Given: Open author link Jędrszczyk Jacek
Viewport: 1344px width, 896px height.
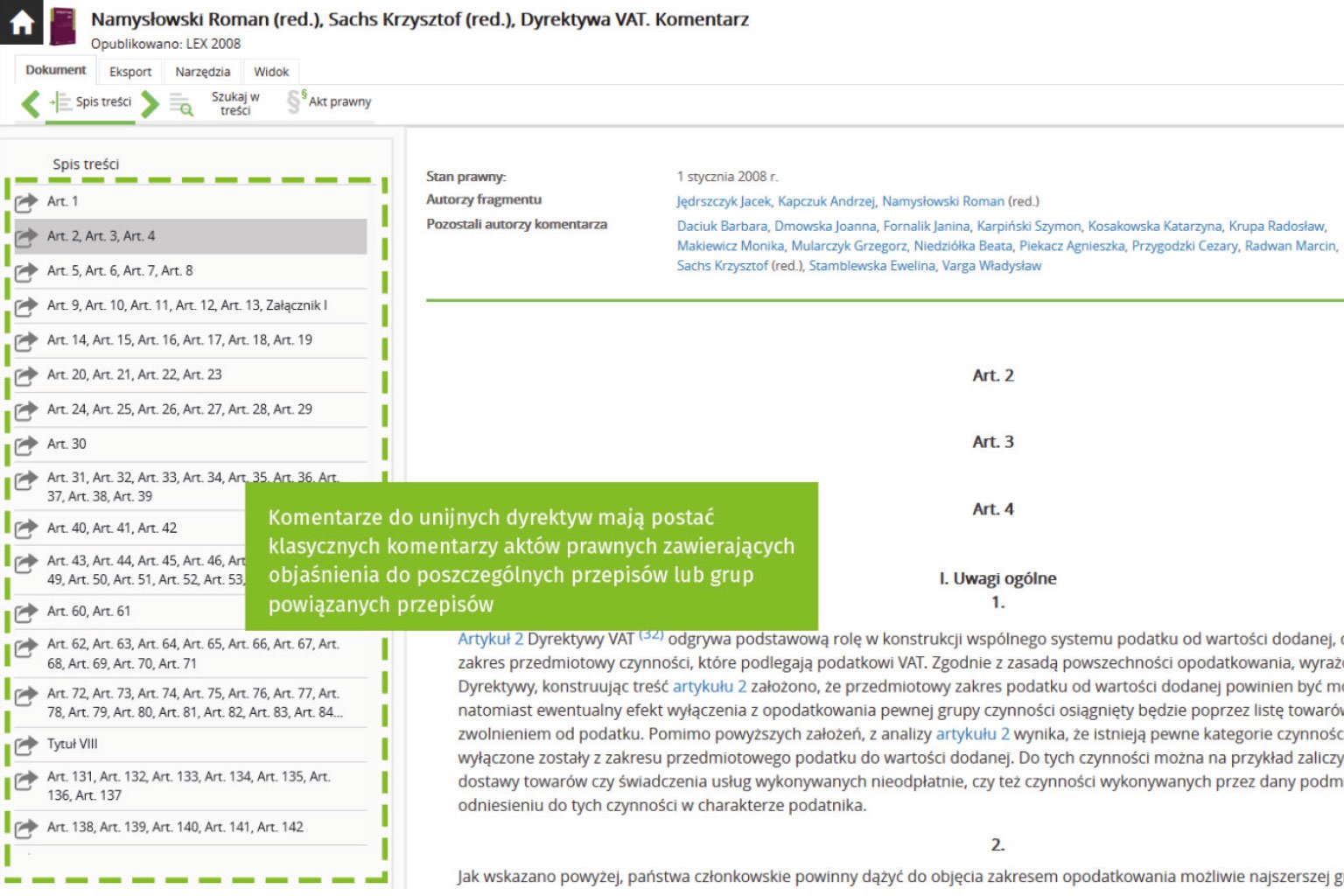Looking at the screenshot, I should coord(724,201).
